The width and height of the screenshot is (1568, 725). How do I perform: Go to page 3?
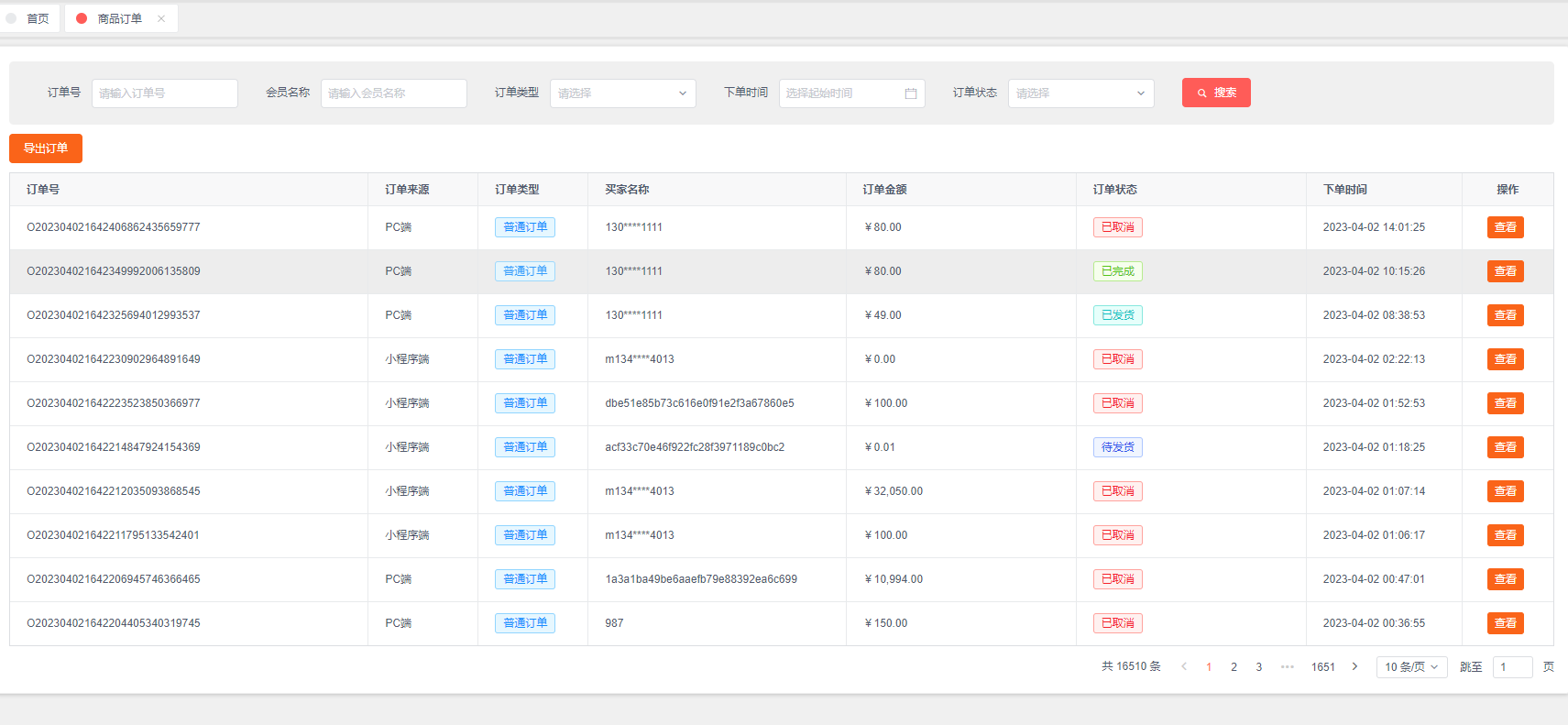click(1259, 667)
